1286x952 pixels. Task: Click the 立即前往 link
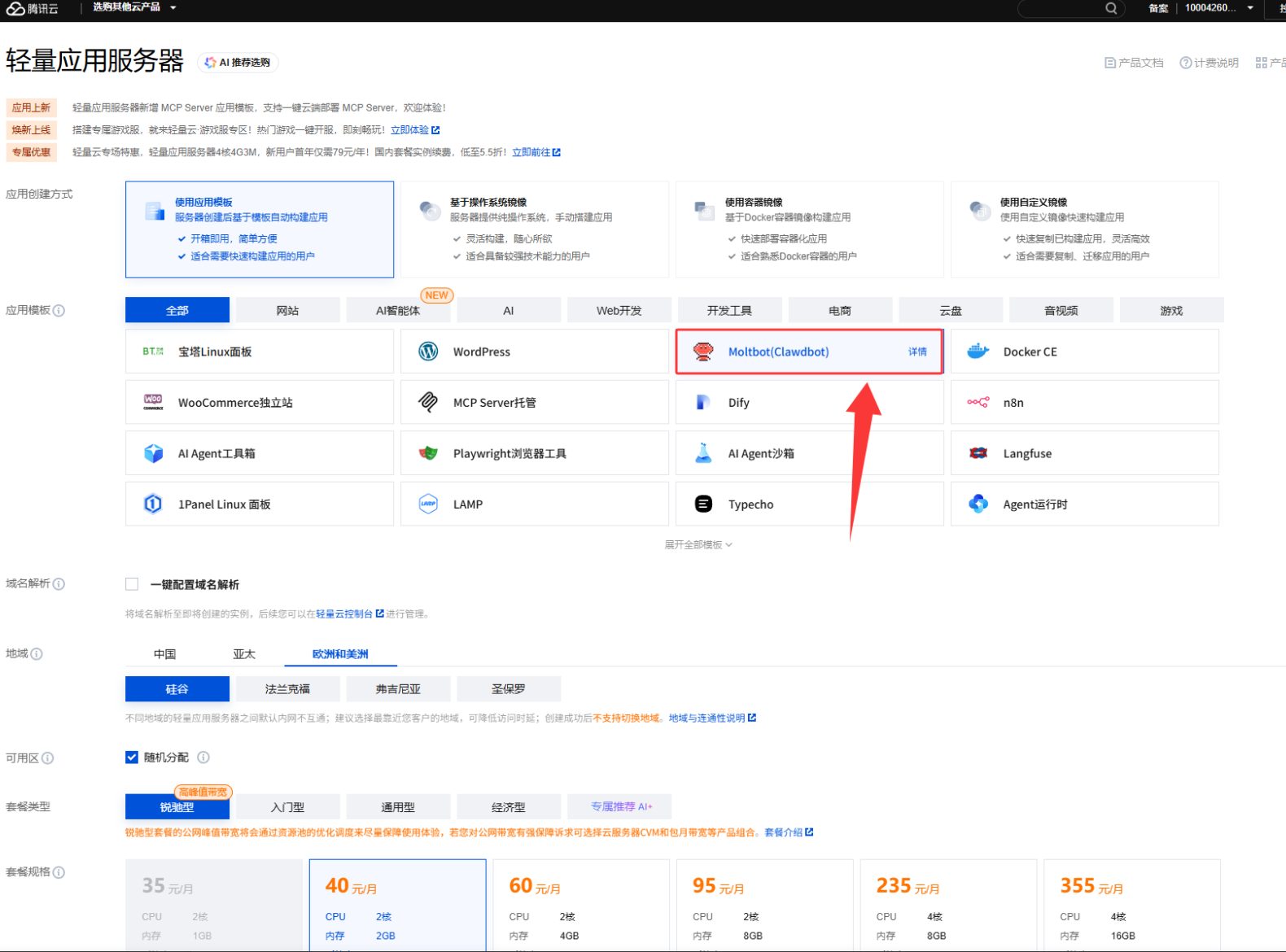click(x=536, y=151)
